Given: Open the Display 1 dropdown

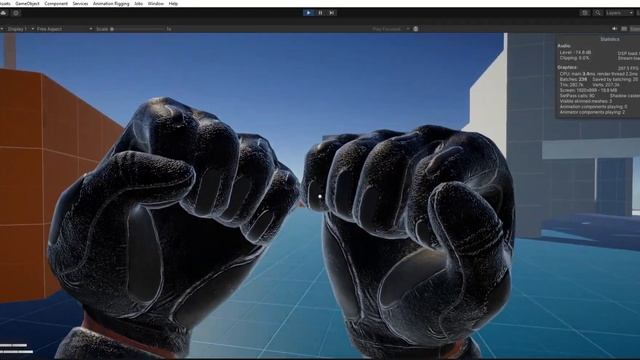Looking at the screenshot, I should pos(20,29).
